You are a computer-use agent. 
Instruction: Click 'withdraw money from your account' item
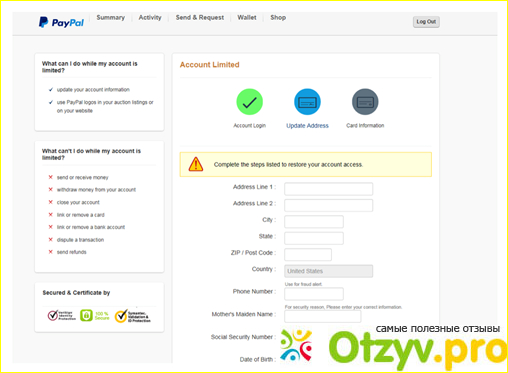pos(96,190)
